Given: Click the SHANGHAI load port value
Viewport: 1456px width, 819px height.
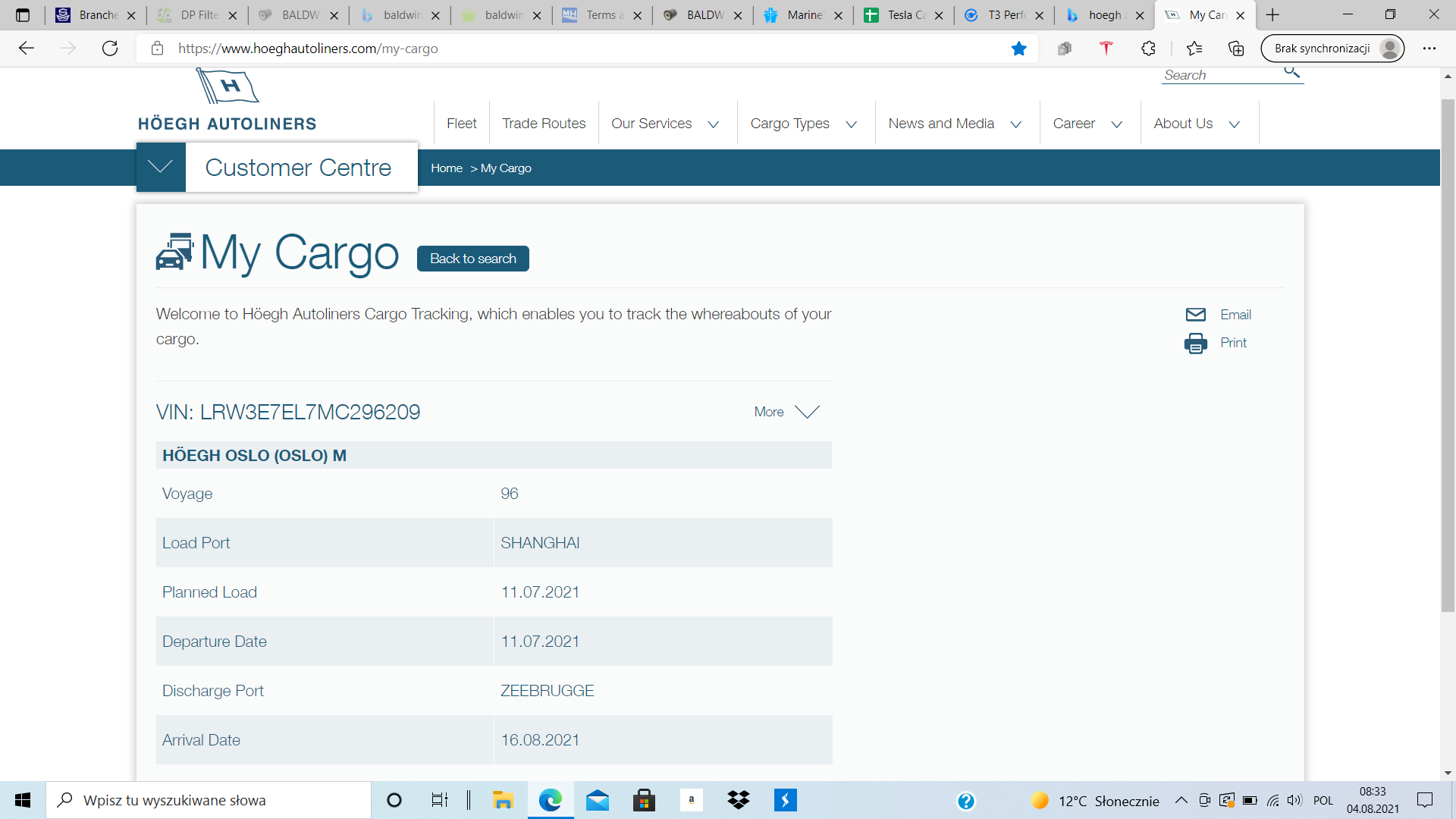Looking at the screenshot, I should (x=540, y=543).
